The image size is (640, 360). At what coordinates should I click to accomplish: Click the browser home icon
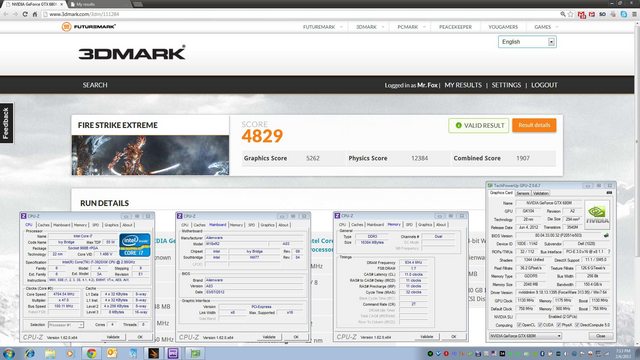tap(35, 14)
